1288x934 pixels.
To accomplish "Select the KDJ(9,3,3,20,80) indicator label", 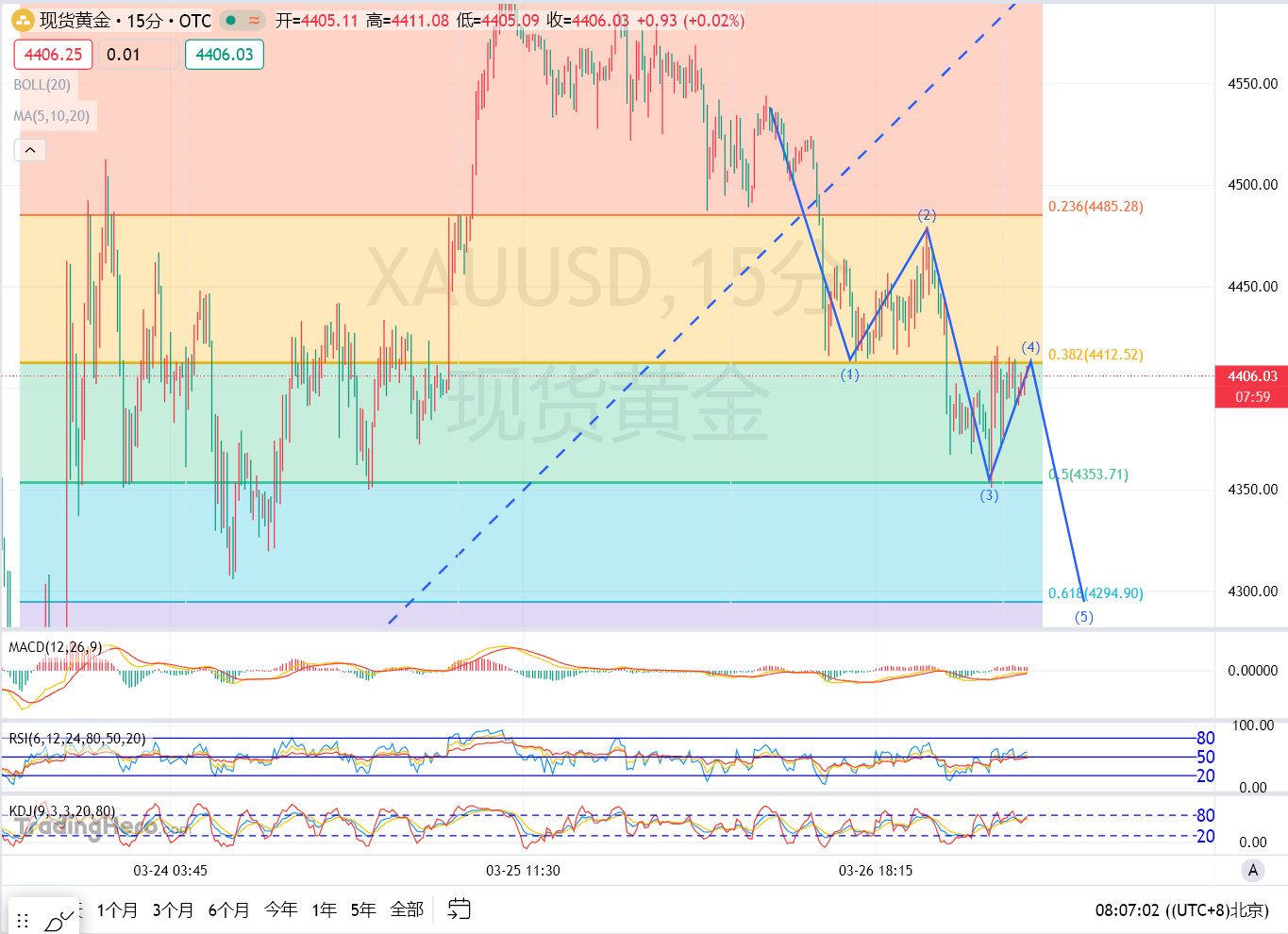I will pyautogui.click(x=62, y=811).
